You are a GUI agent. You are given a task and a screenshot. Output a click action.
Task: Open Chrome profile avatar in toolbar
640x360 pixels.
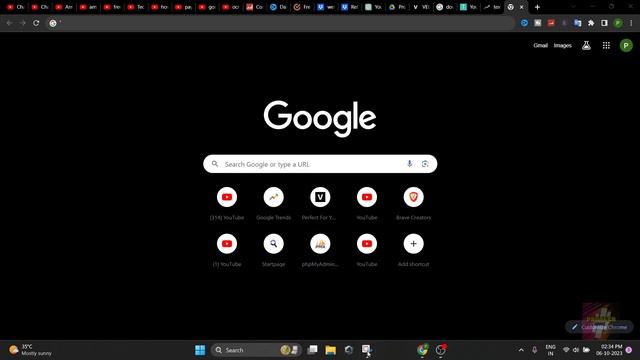point(618,23)
